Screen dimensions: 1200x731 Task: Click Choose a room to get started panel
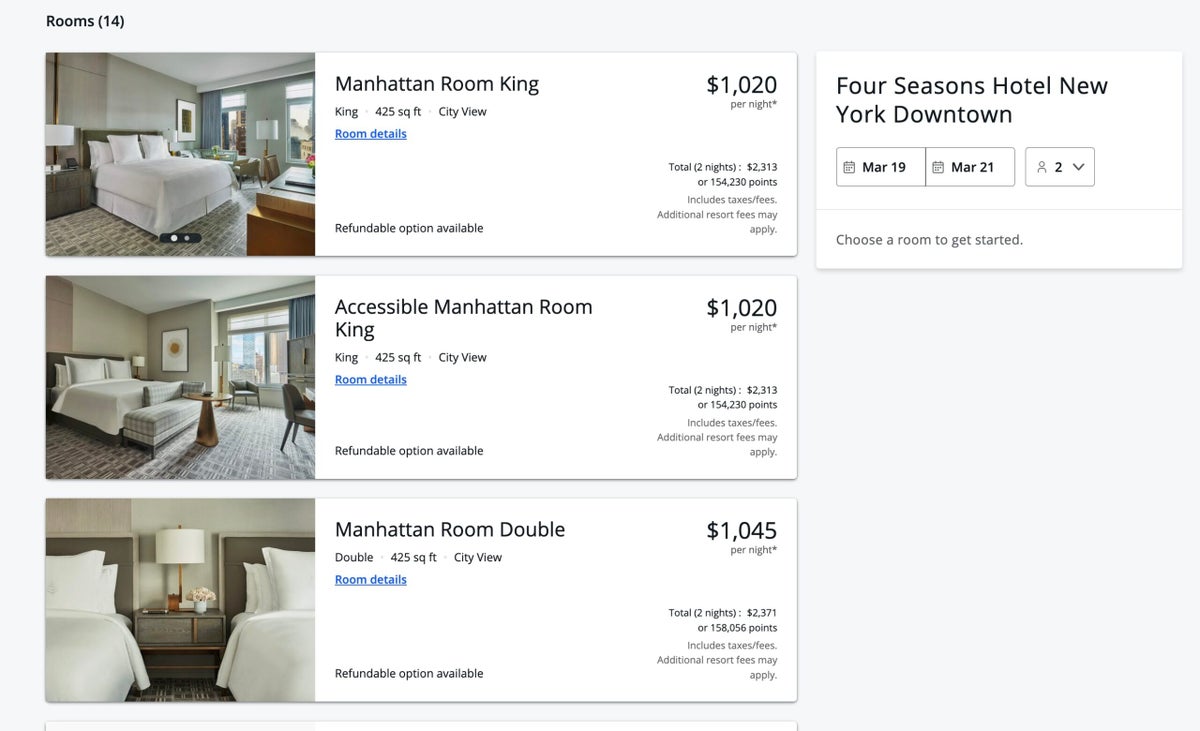coord(928,239)
